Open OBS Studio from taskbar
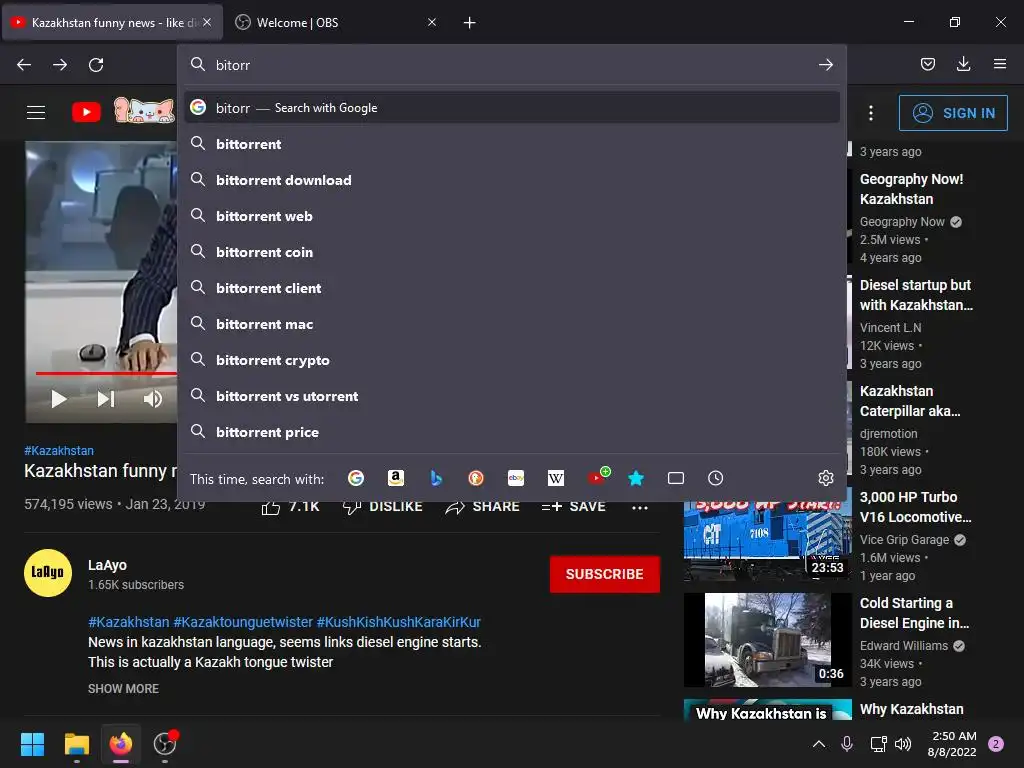Screen dimensions: 1024x768 tap(165, 744)
